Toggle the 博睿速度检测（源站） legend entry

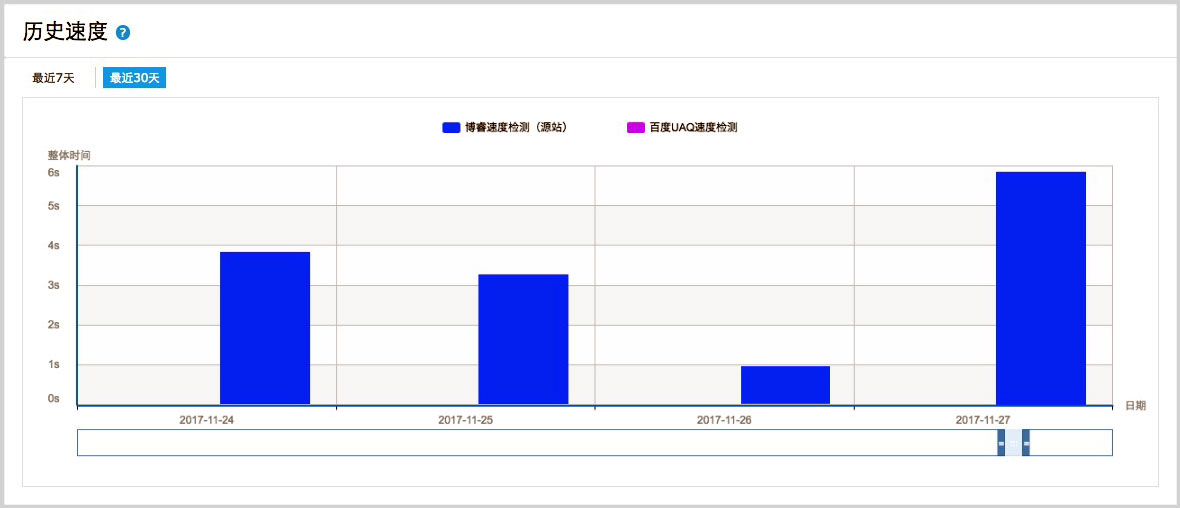click(504, 128)
